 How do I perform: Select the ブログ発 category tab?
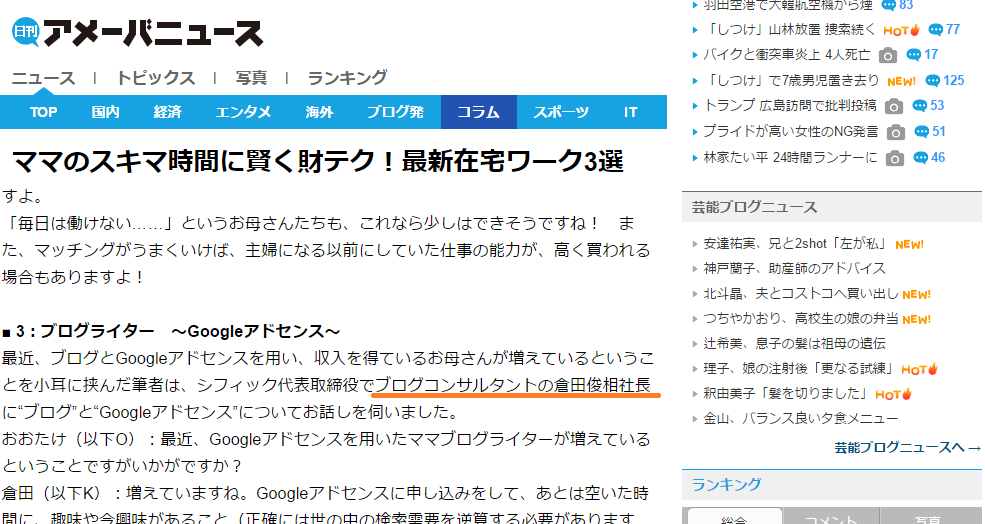click(x=395, y=112)
